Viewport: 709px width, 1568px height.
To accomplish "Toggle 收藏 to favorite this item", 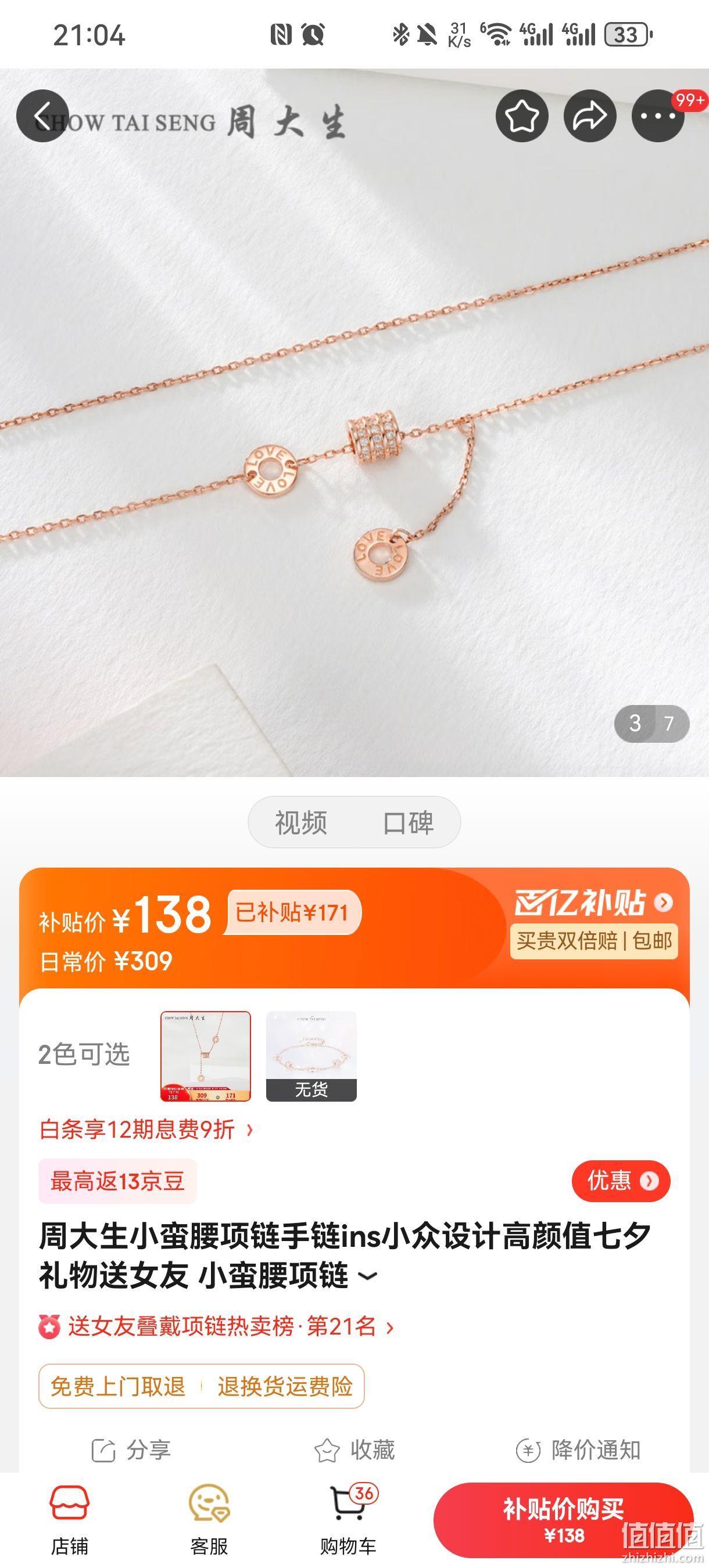I will (354, 1450).
